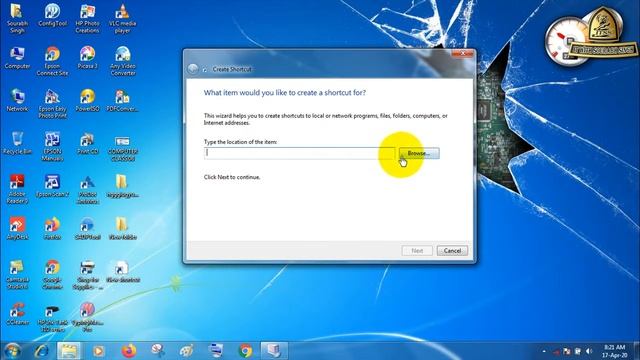Select the Picasa 3 desktop shortcut
Screen dimensions: 640x360
pos(87,58)
